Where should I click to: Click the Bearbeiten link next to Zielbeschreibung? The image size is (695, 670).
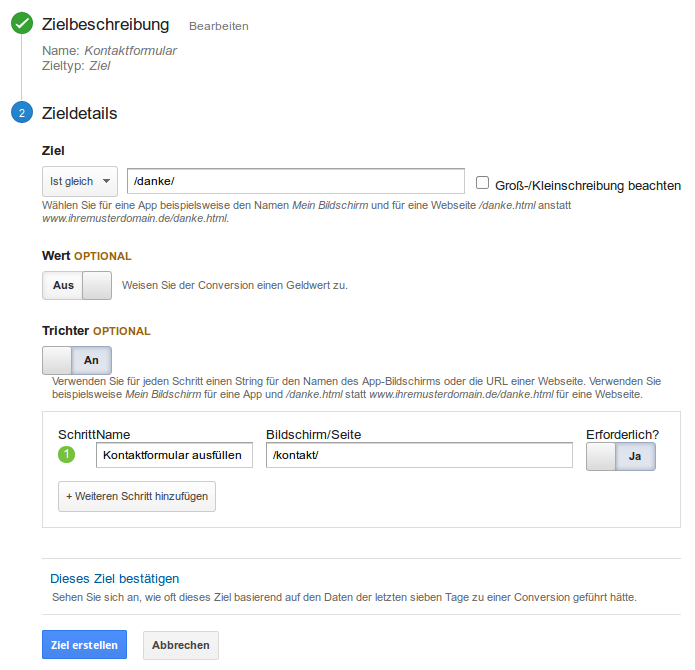tap(219, 26)
